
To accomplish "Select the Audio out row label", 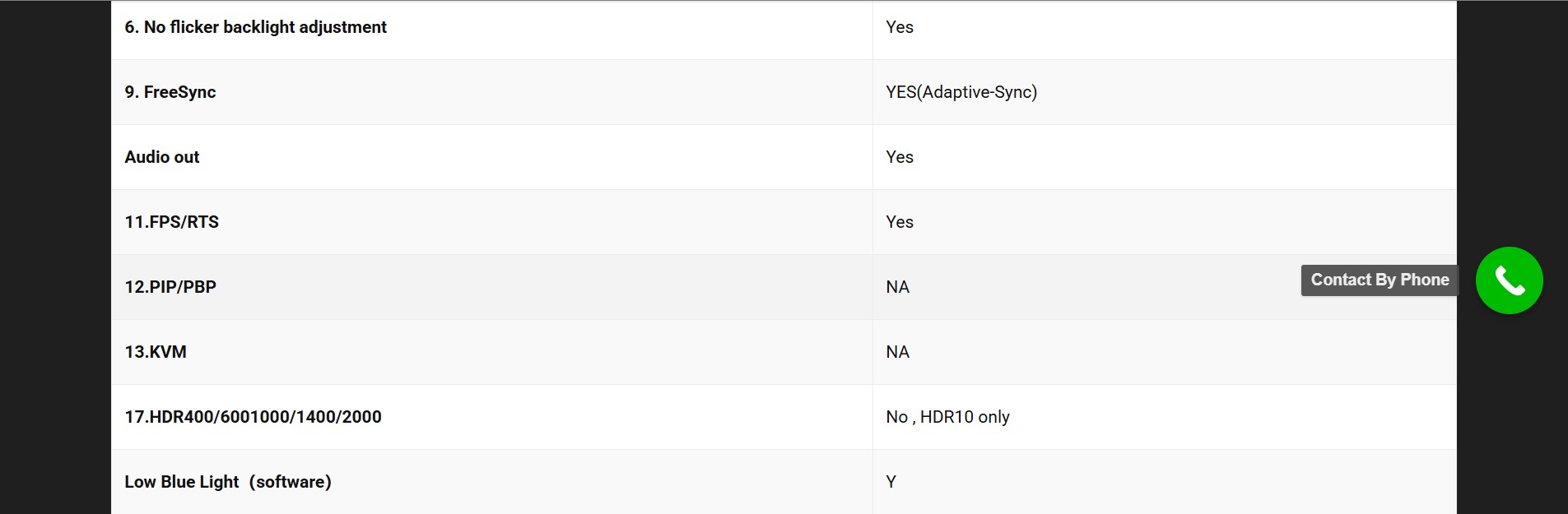I will pos(162,157).
